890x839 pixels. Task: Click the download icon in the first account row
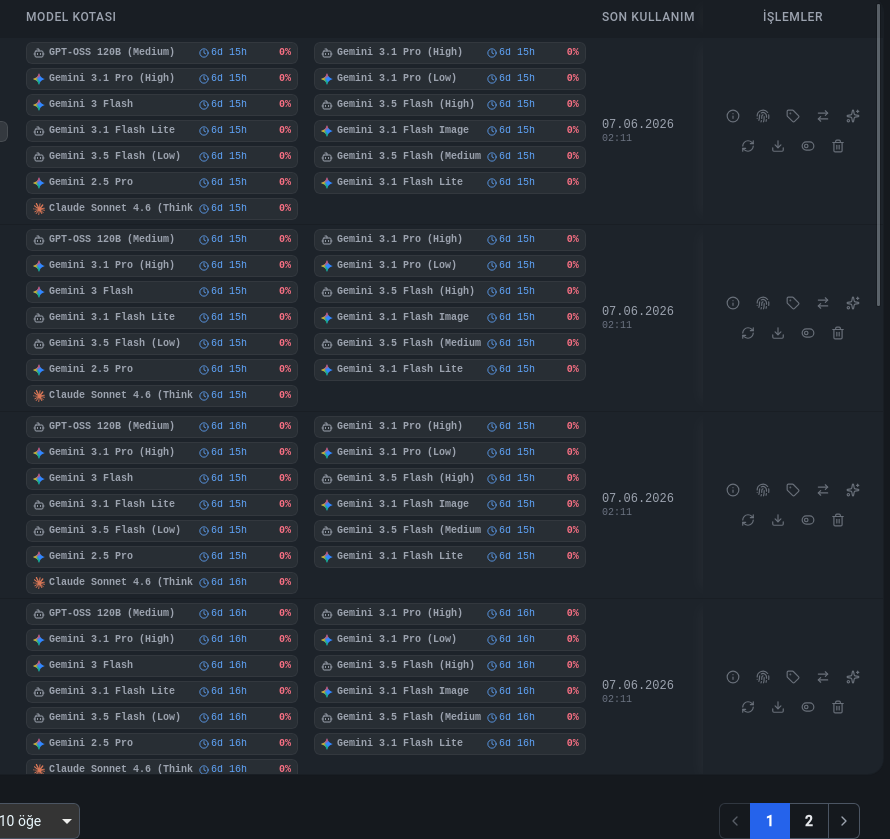[778, 146]
